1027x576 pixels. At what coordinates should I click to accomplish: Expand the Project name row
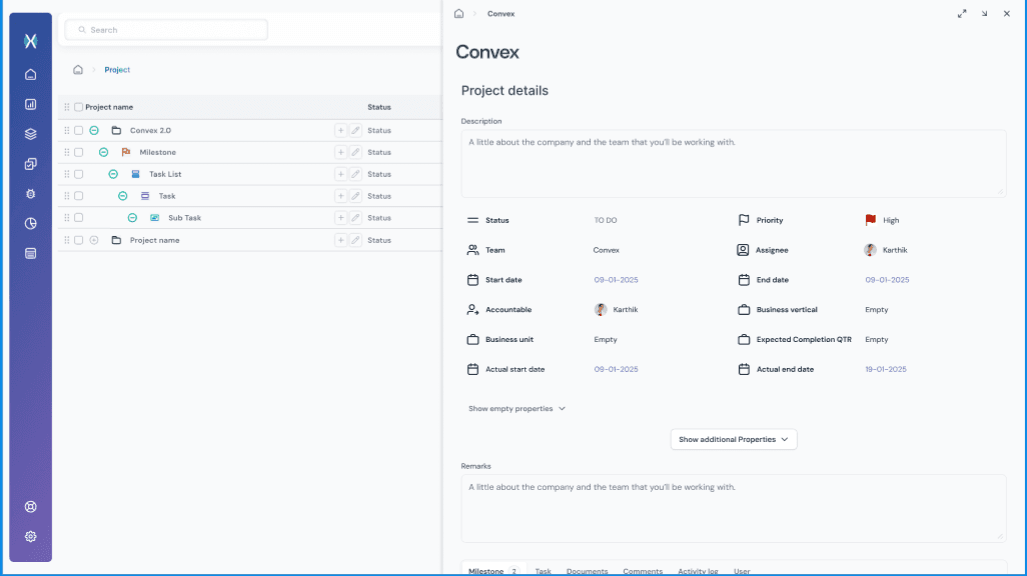pos(94,240)
